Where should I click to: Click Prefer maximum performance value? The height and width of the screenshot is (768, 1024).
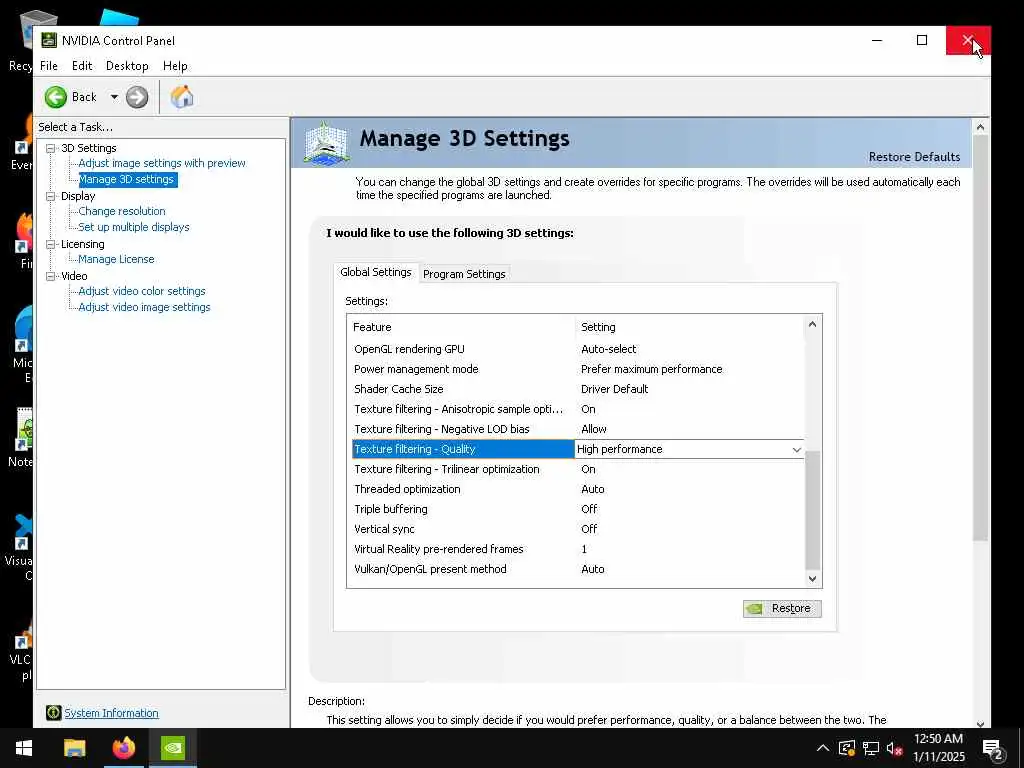click(652, 369)
